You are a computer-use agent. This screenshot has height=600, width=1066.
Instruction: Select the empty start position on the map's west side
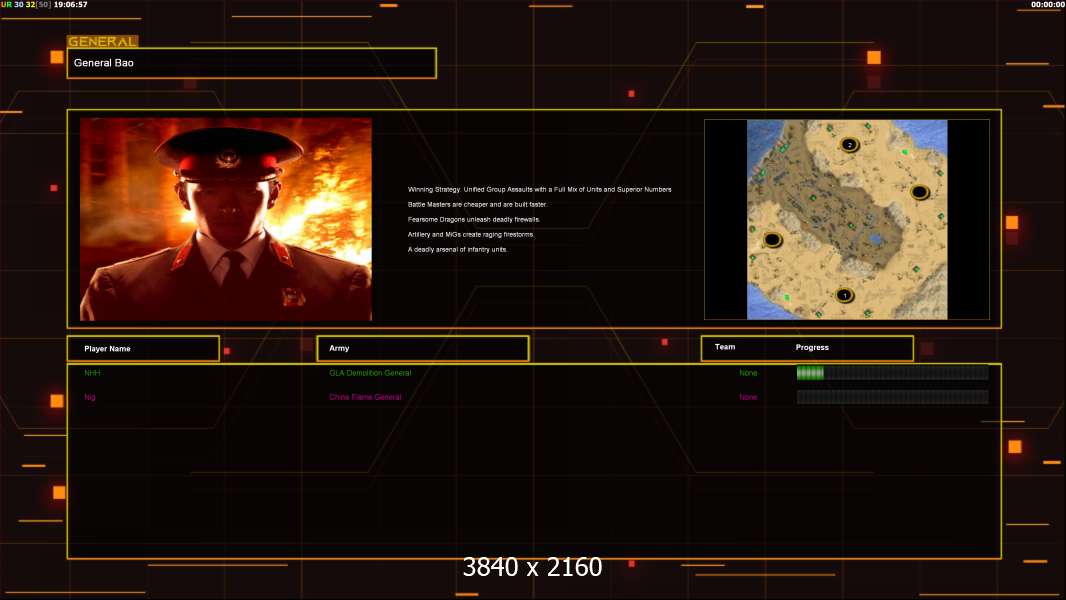[x=772, y=239]
